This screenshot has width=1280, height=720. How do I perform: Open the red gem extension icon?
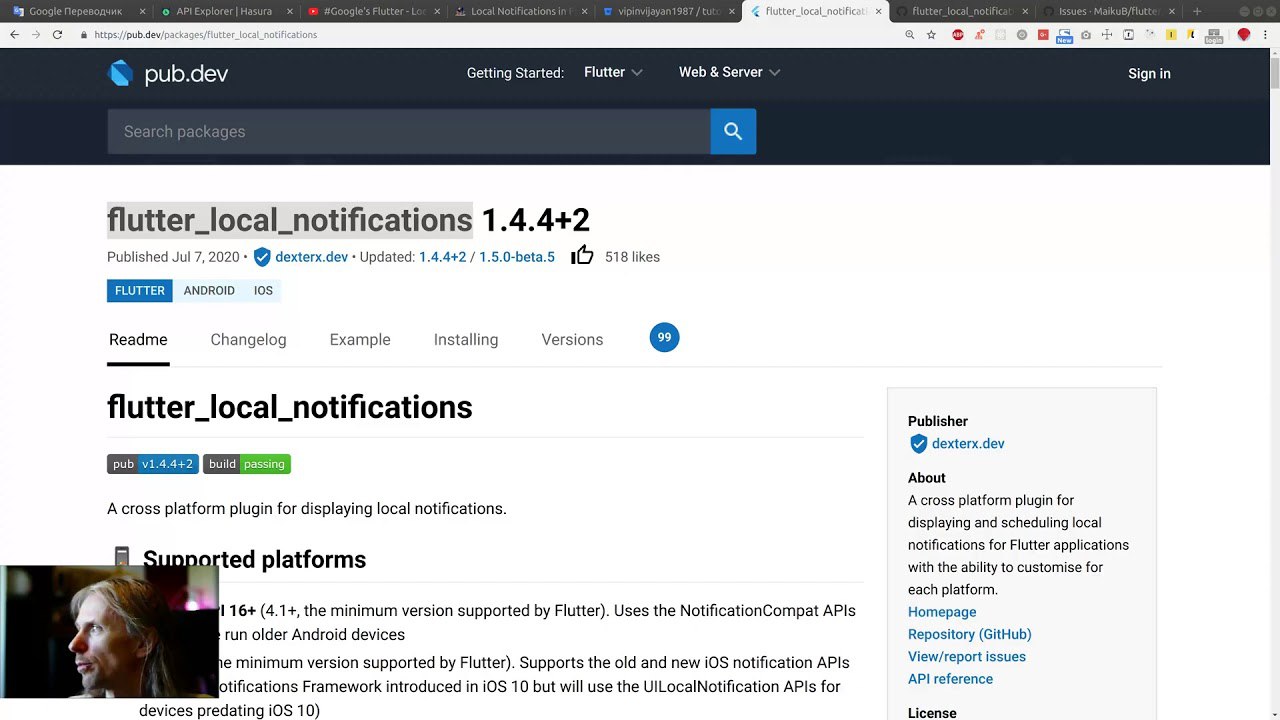coord(1244,34)
